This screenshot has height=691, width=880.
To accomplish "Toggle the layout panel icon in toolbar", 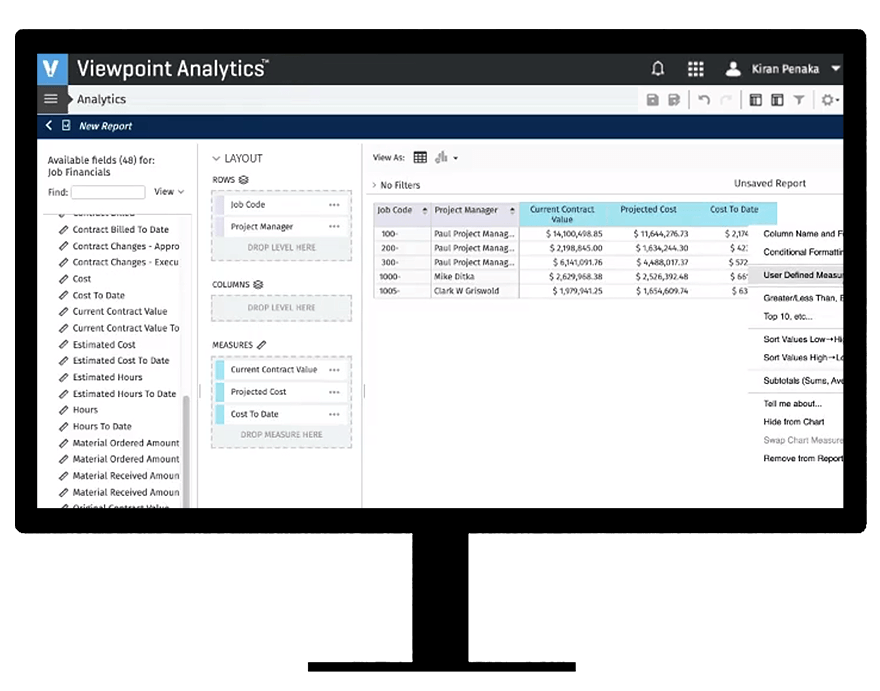I will point(777,100).
